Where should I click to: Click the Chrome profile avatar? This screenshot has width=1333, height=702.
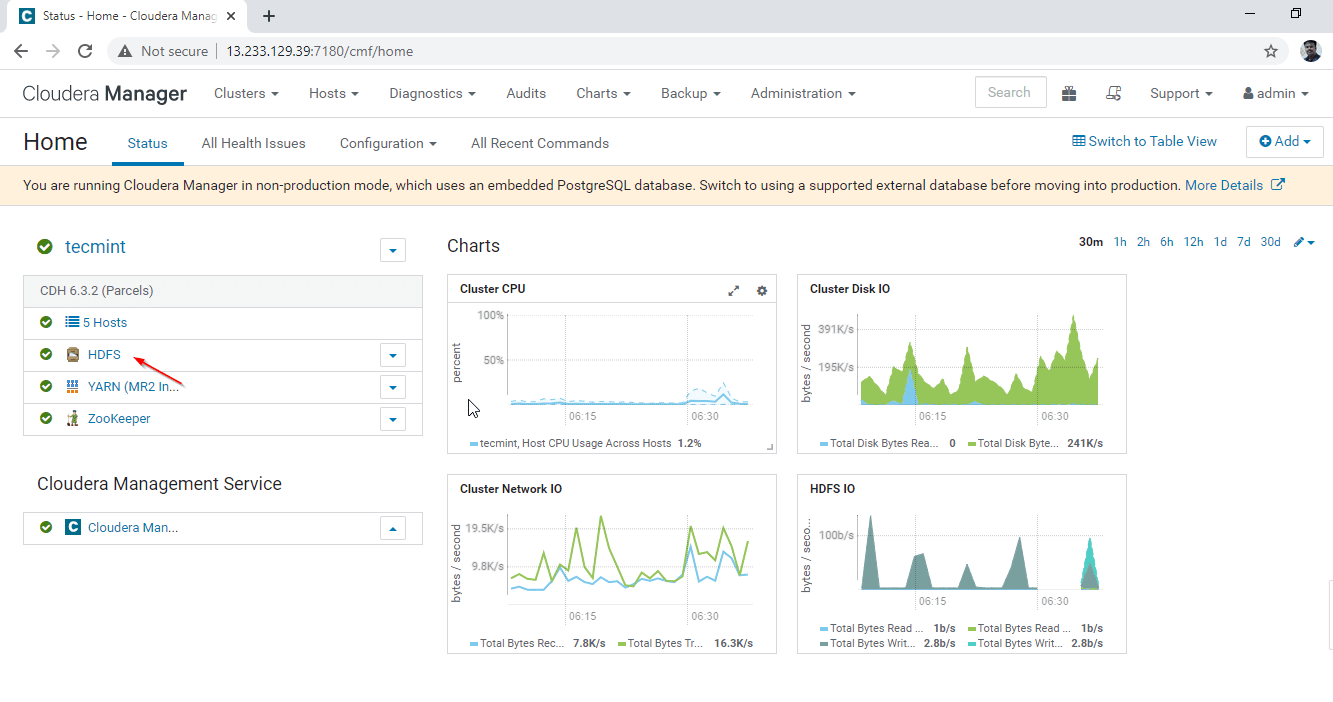(x=1310, y=51)
